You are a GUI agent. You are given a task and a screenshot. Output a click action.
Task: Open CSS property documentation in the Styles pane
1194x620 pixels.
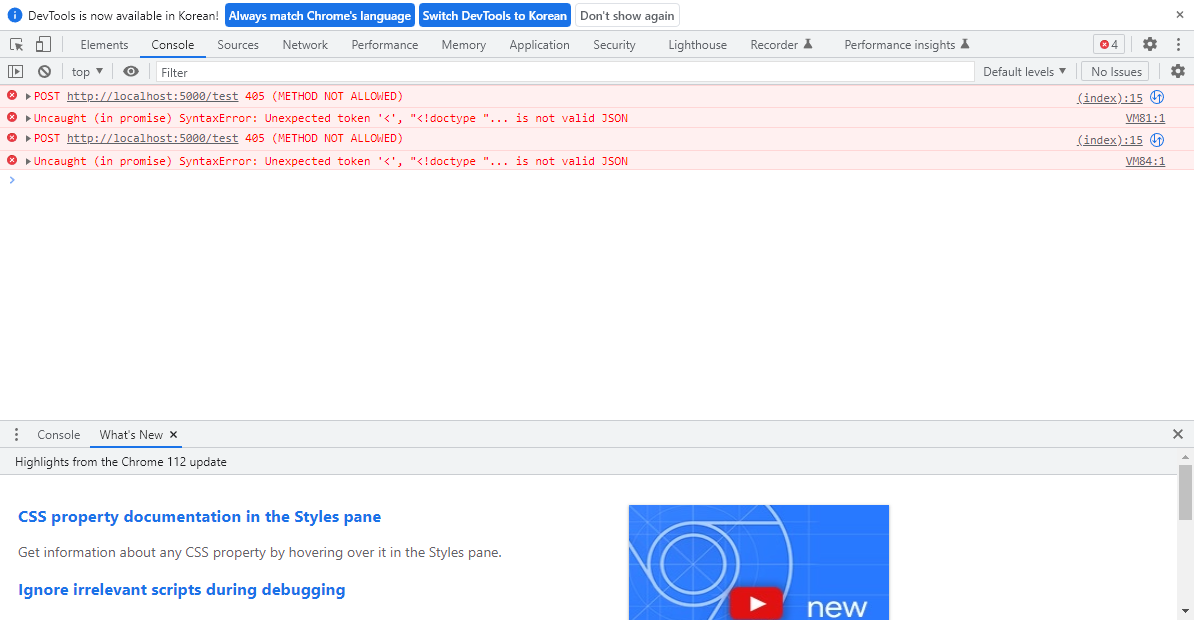point(200,516)
